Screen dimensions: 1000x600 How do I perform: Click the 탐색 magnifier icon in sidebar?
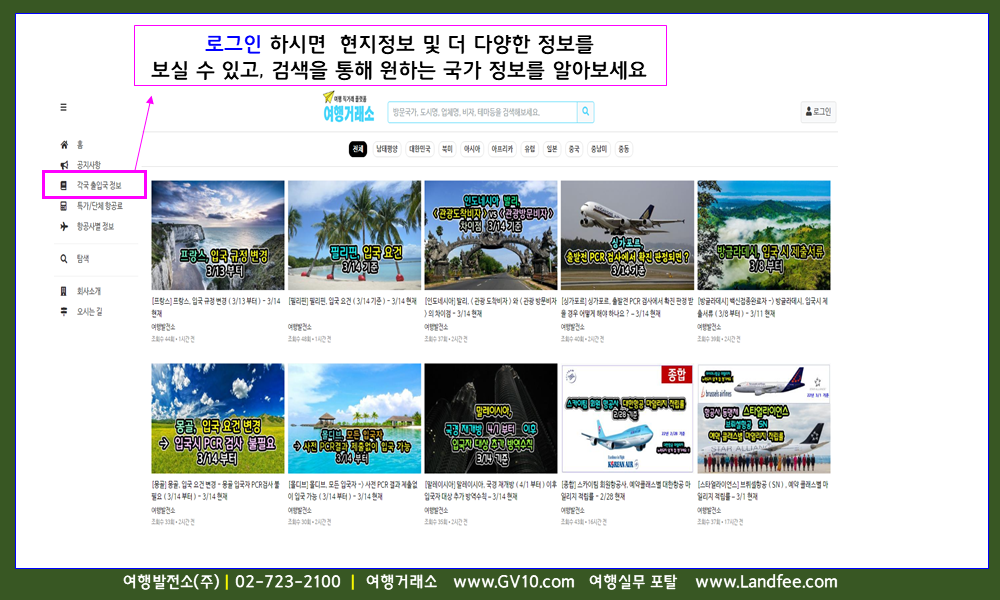click(x=64, y=259)
